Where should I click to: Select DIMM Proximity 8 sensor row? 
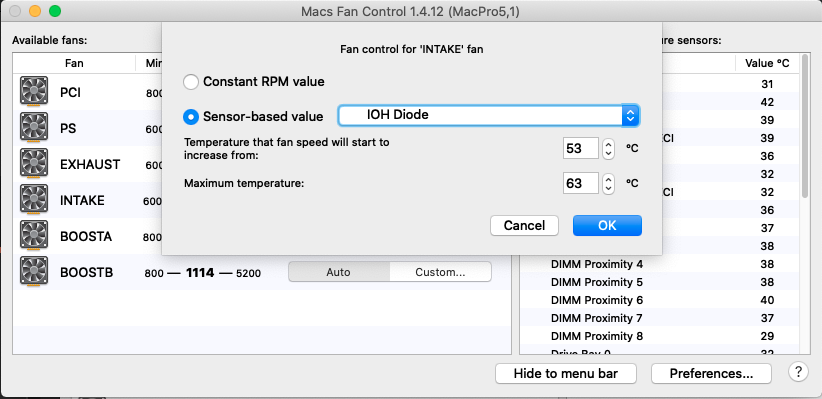point(659,336)
